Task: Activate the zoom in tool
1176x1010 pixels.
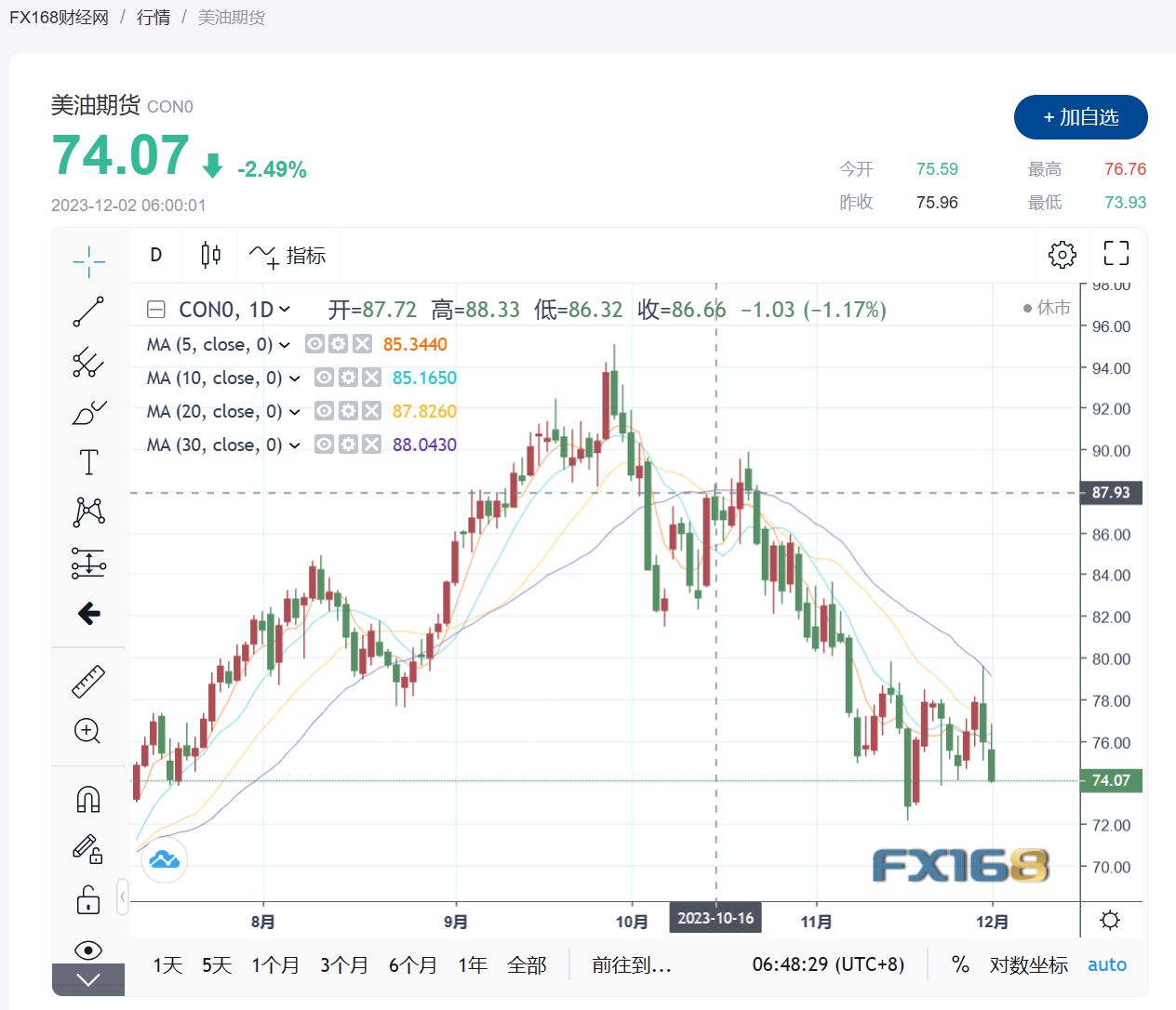Action: 87,731
